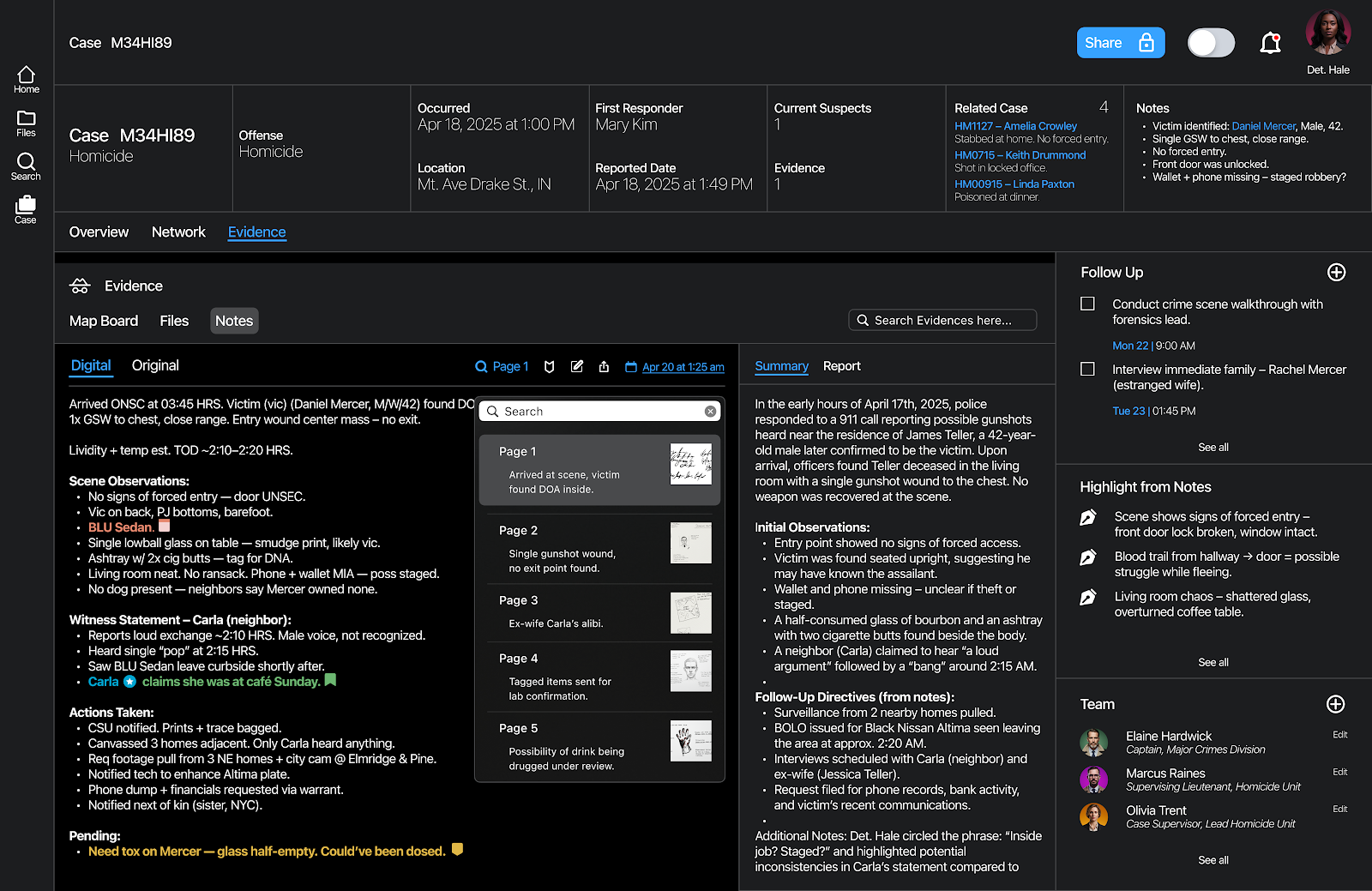Open the Files sub-tab under Evidence
Viewport: 1372px width, 891px height.
pyautogui.click(x=174, y=321)
